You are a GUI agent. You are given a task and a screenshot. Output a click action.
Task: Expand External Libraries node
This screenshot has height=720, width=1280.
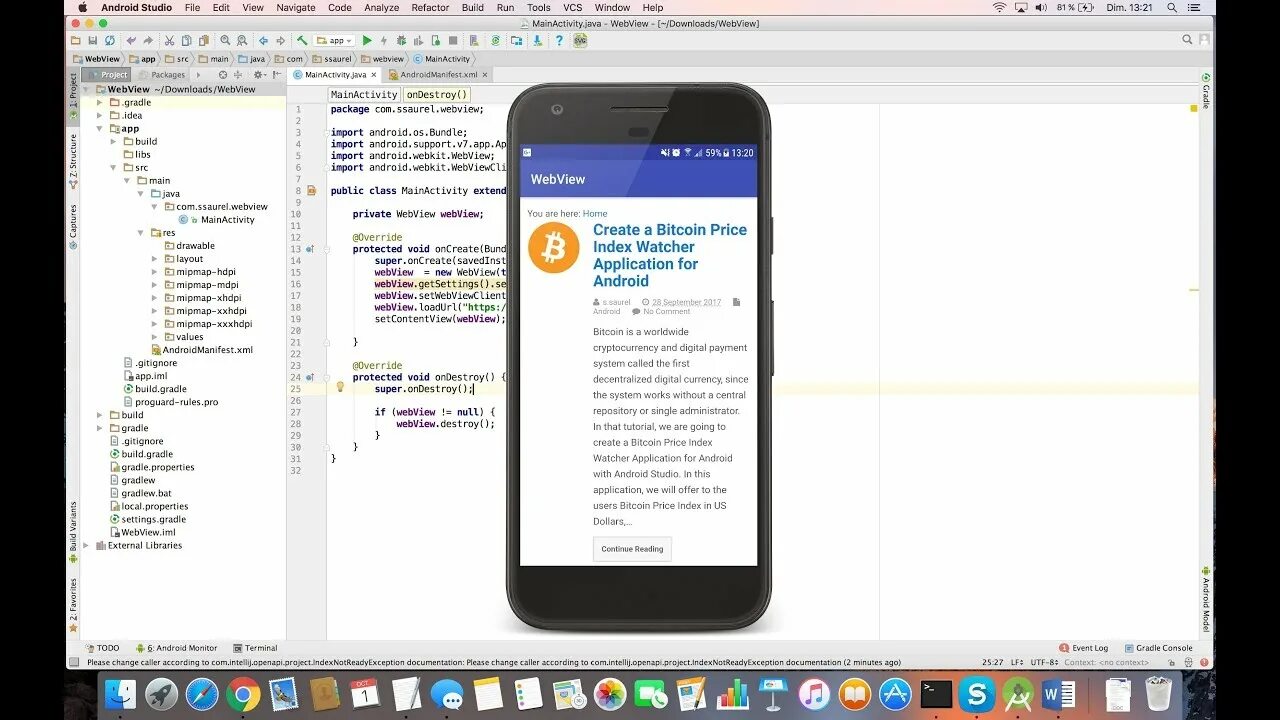87,545
